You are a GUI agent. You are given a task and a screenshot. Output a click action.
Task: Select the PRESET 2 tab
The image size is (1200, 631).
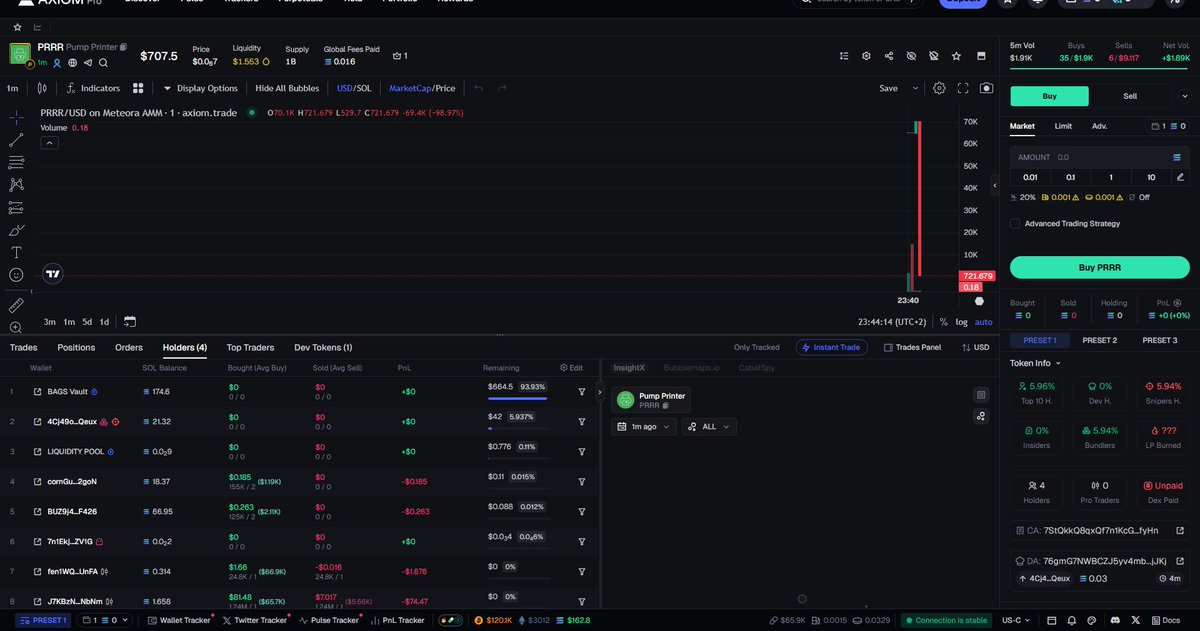(x=1099, y=340)
